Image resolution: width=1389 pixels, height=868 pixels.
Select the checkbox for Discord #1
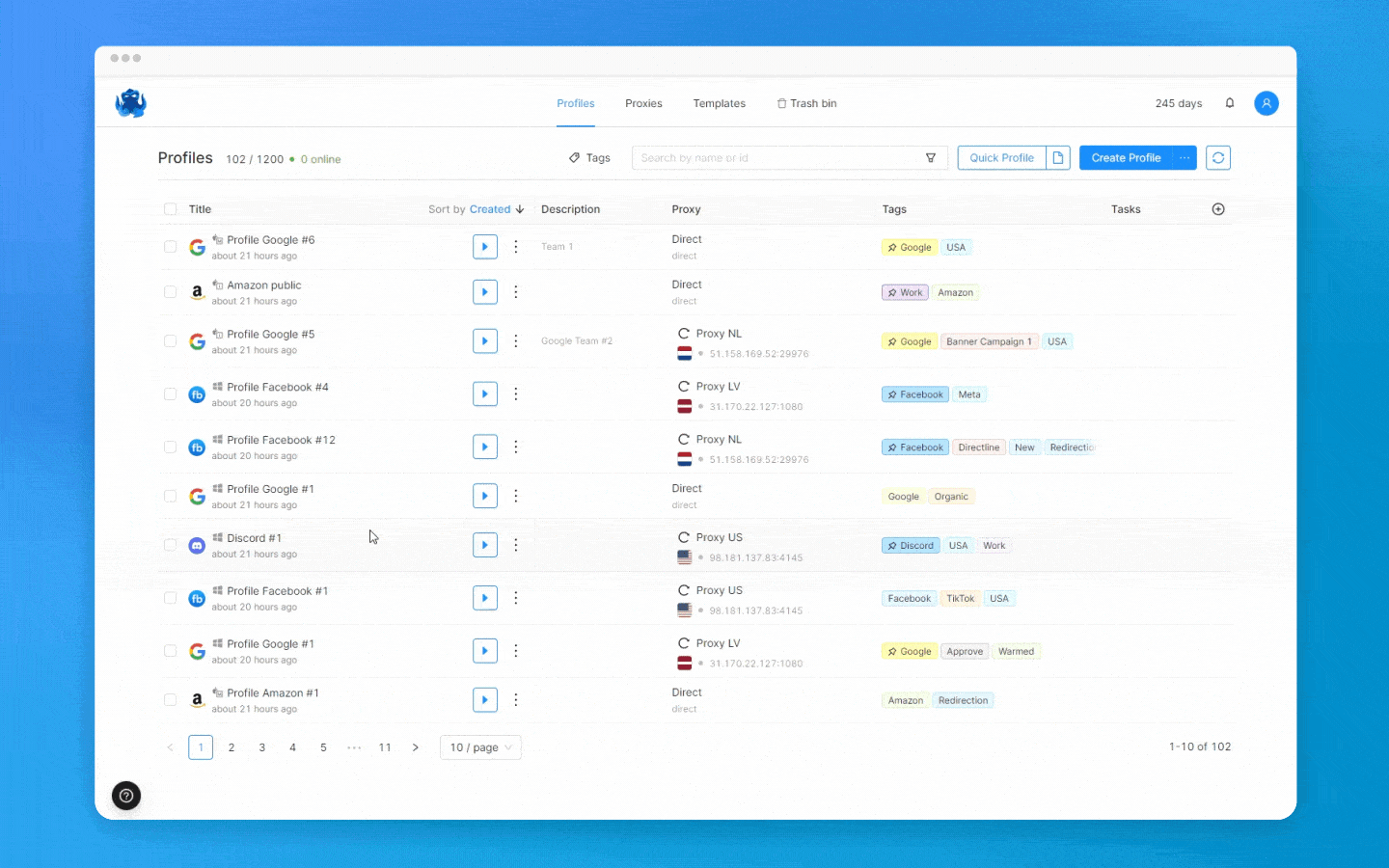click(x=170, y=545)
